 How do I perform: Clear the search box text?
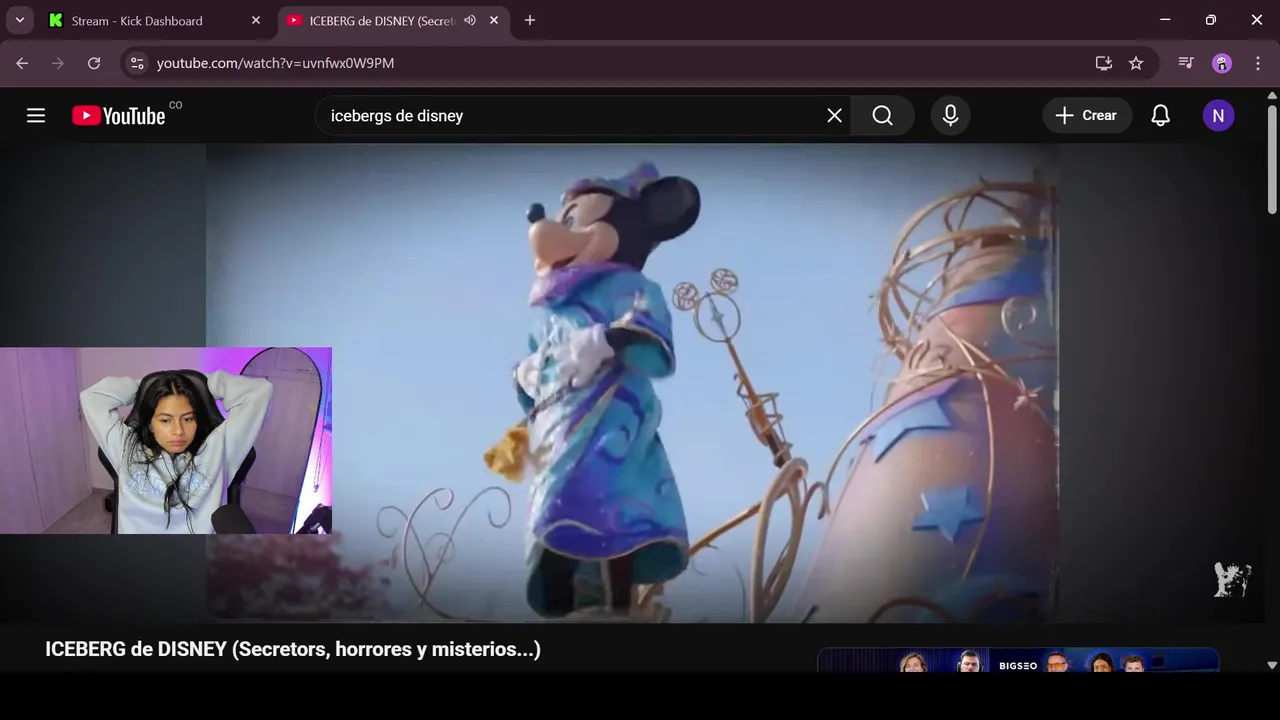tap(834, 116)
